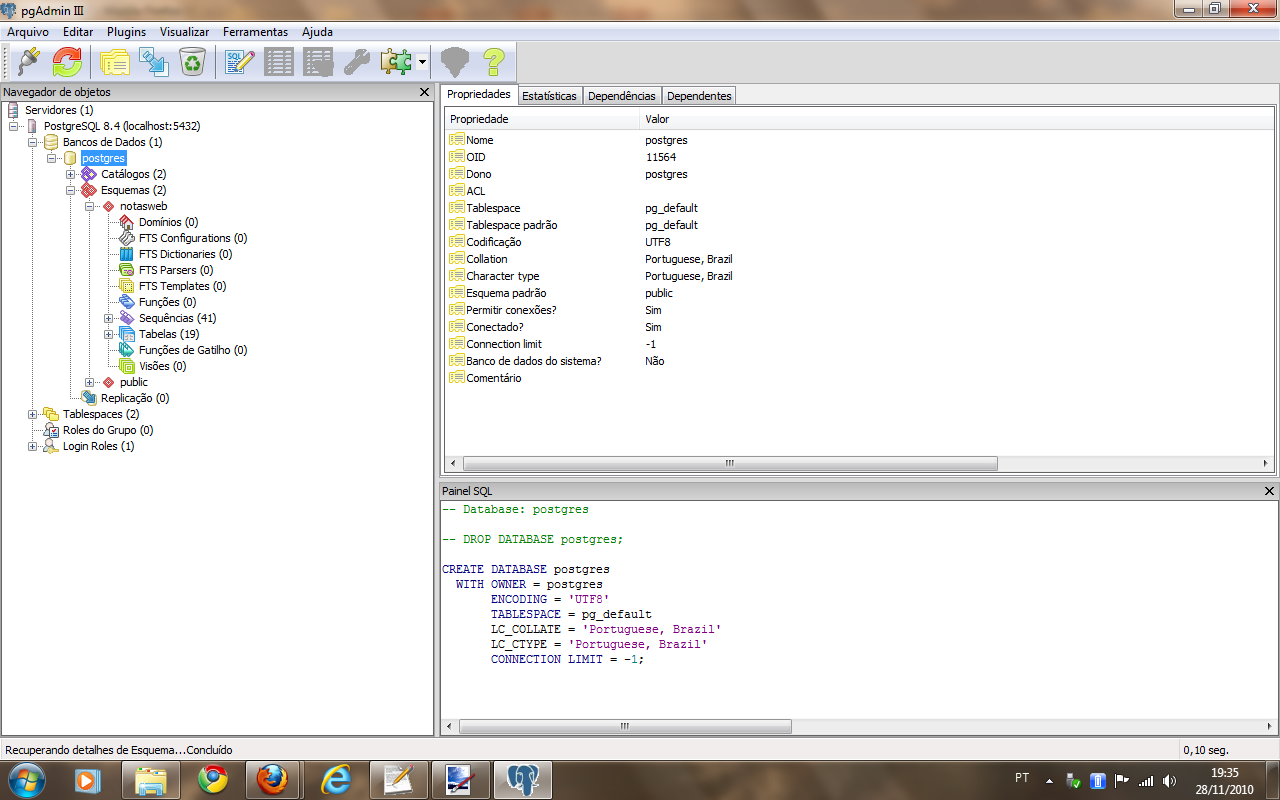Expand the Catálogos (2) node
1280x800 pixels.
coord(71,174)
